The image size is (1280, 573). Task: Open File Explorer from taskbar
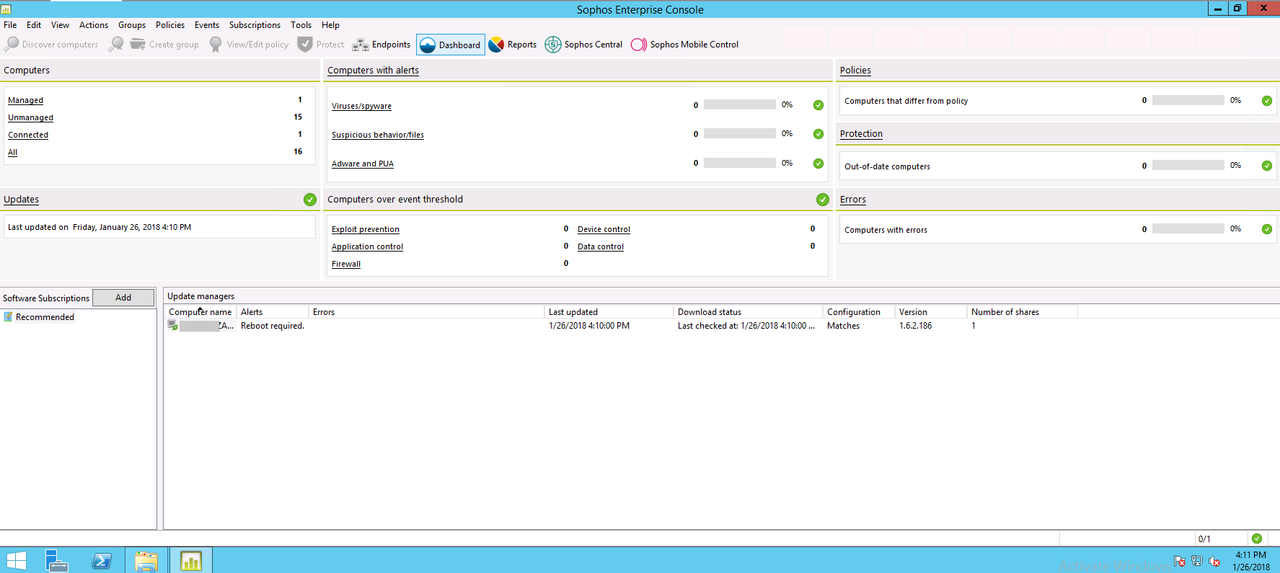point(146,561)
